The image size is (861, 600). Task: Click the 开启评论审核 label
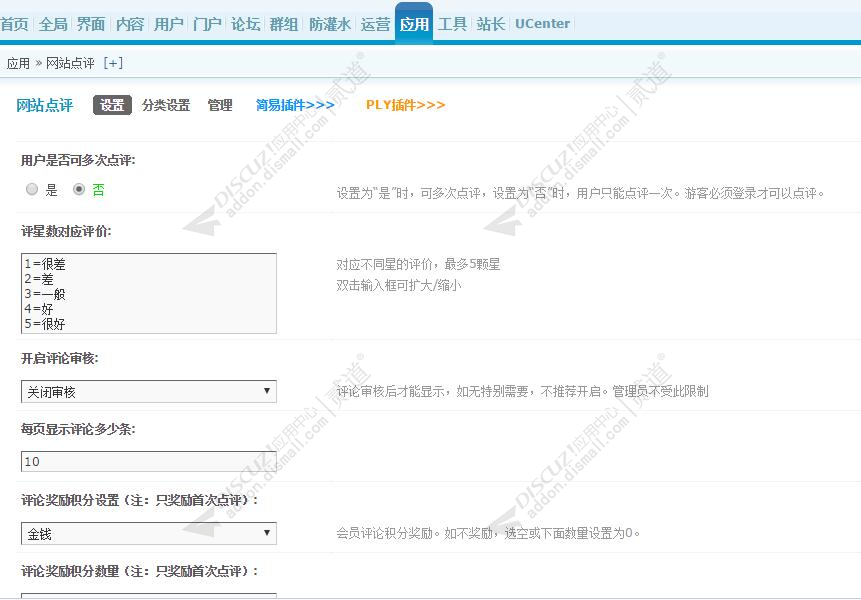(x=59, y=358)
